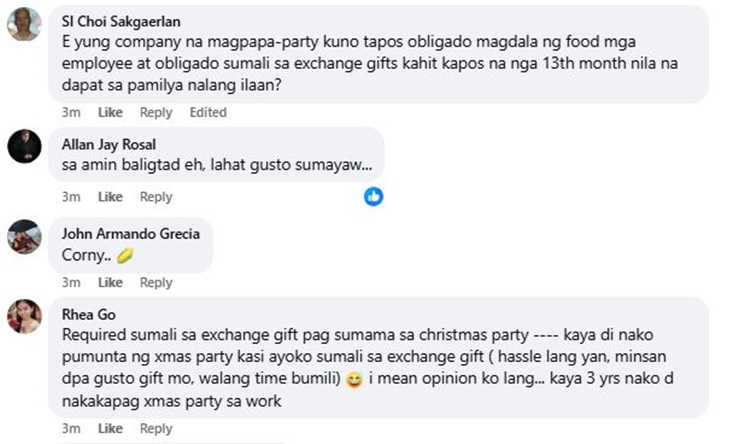Click the 3m timestamp under Allan's comment
The width and height of the screenshot is (750, 444).
pos(71,197)
